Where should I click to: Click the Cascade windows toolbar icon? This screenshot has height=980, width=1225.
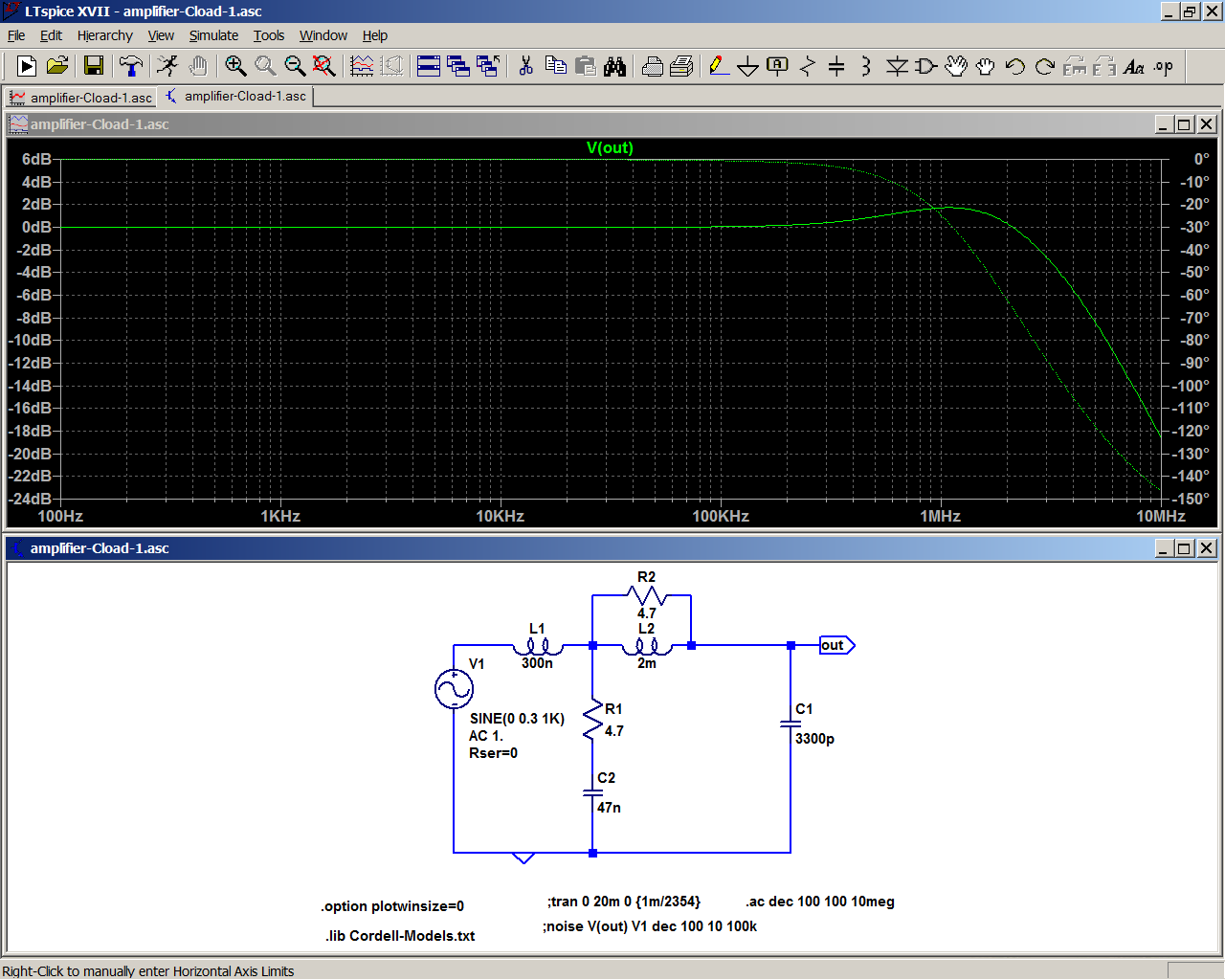(458, 66)
